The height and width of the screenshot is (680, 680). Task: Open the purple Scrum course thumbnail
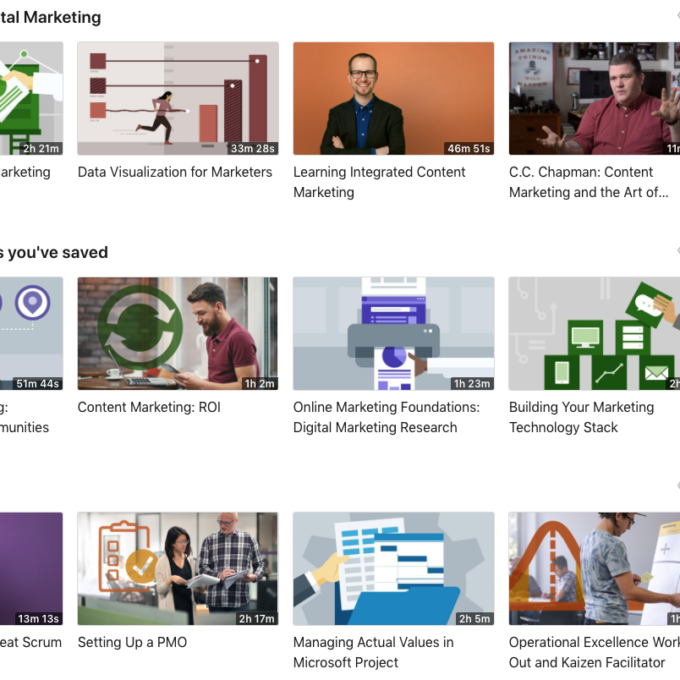(31, 568)
